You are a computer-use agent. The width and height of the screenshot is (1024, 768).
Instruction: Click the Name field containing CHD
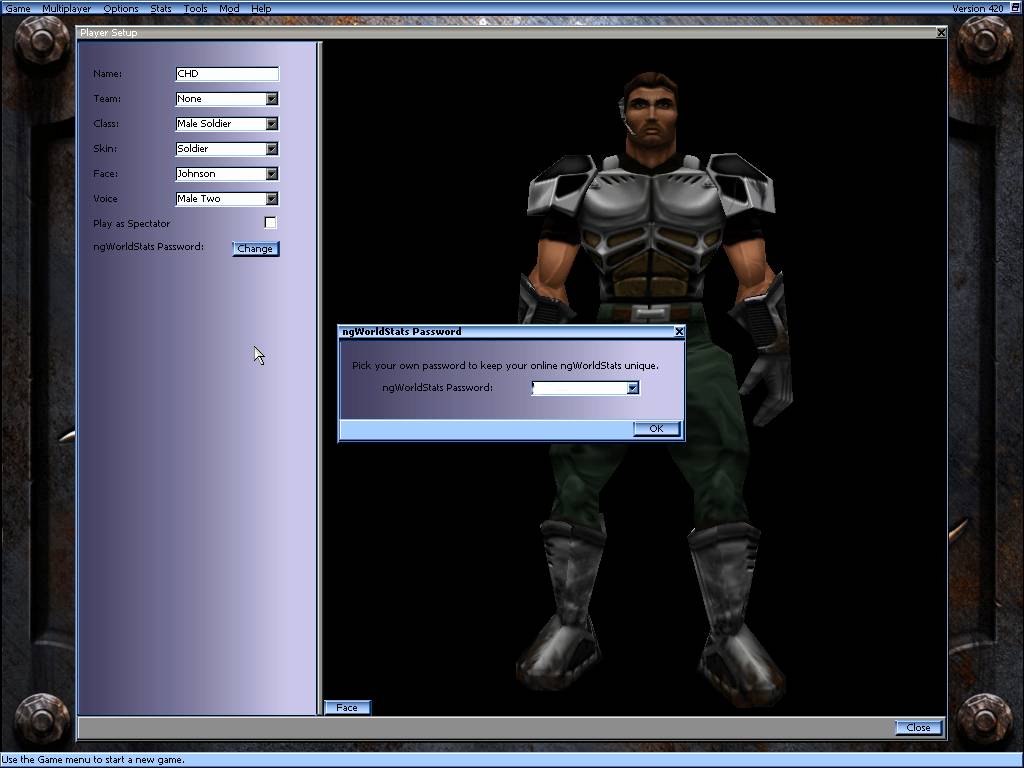[227, 74]
